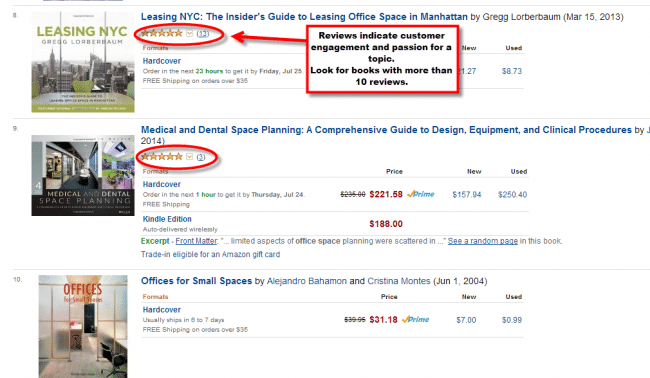
Task: Click the star rating for Leasing NYC
Action: coord(162,33)
